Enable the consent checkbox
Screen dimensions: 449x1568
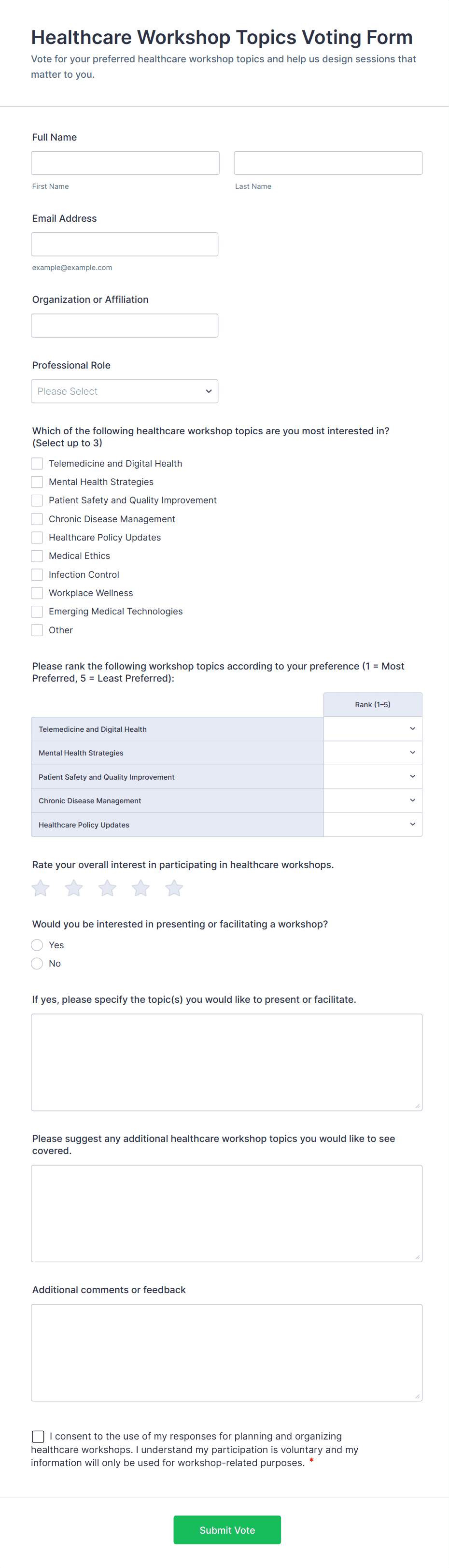[38, 1437]
